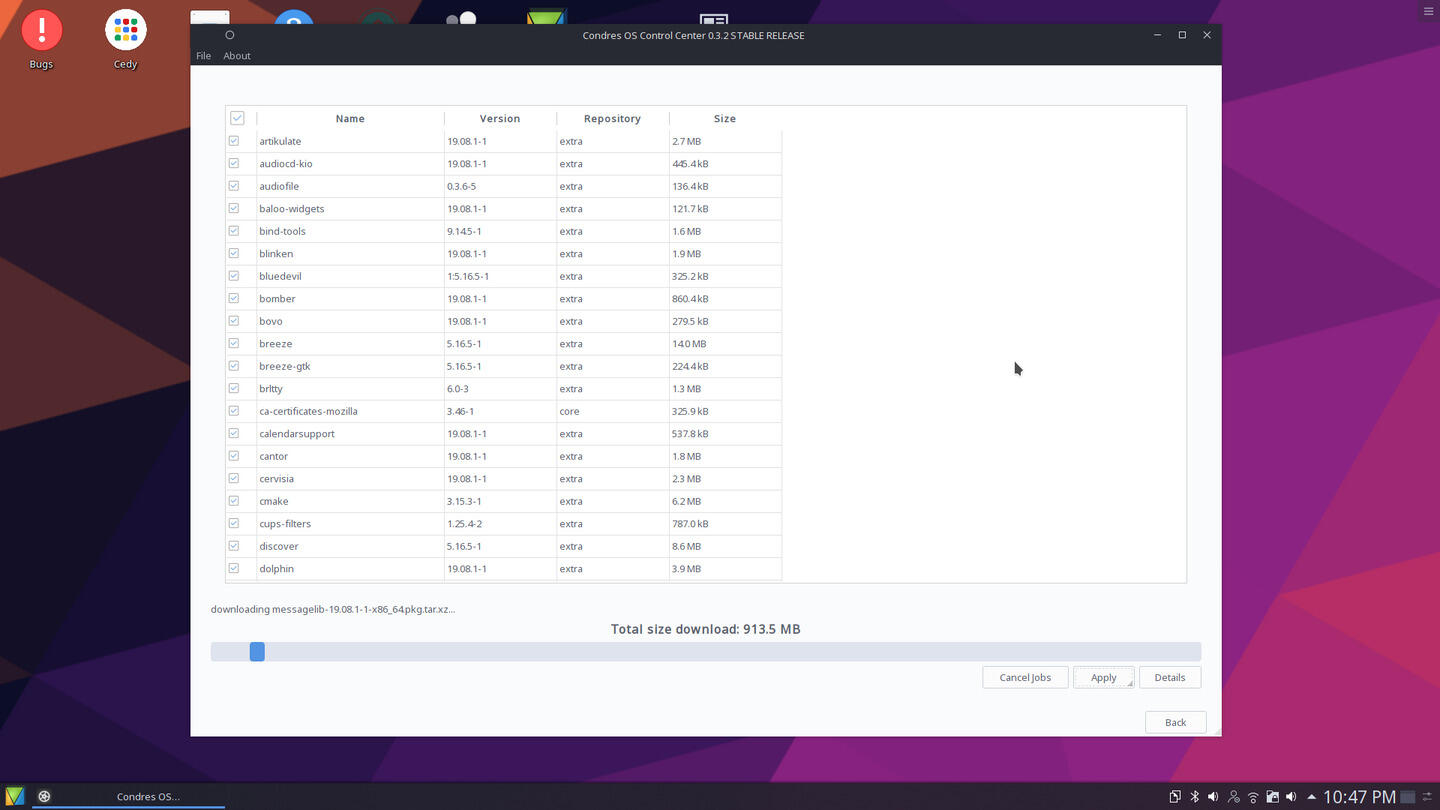Click the cups-filters package name

285,524
